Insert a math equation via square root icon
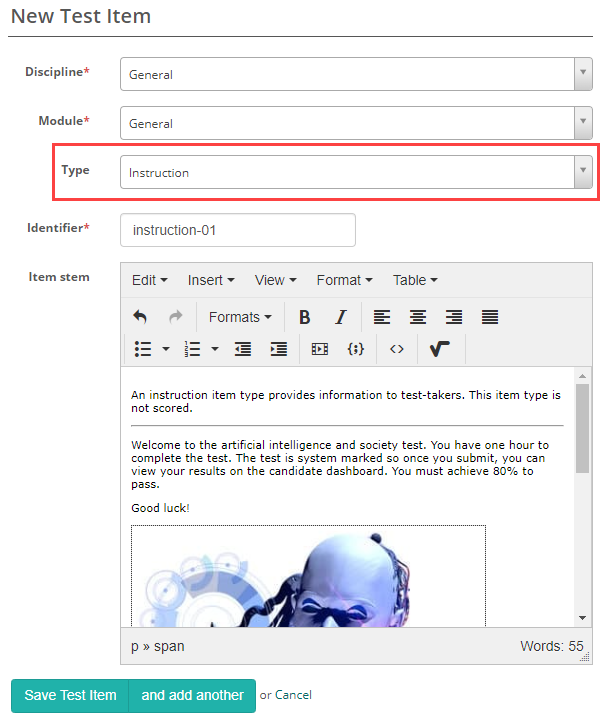600x722 pixels. pyautogui.click(x=439, y=349)
